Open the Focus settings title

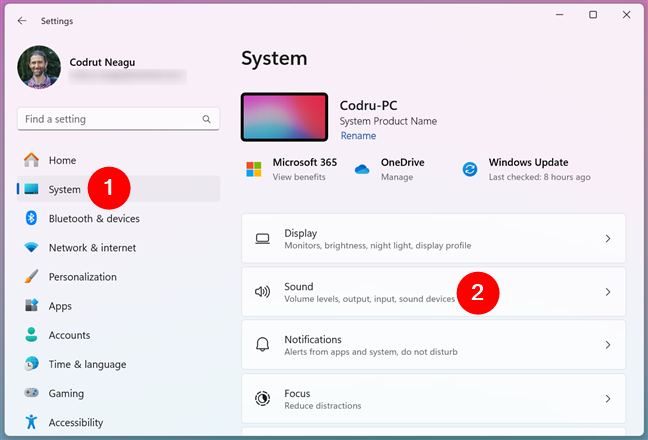(x=297, y=393)
